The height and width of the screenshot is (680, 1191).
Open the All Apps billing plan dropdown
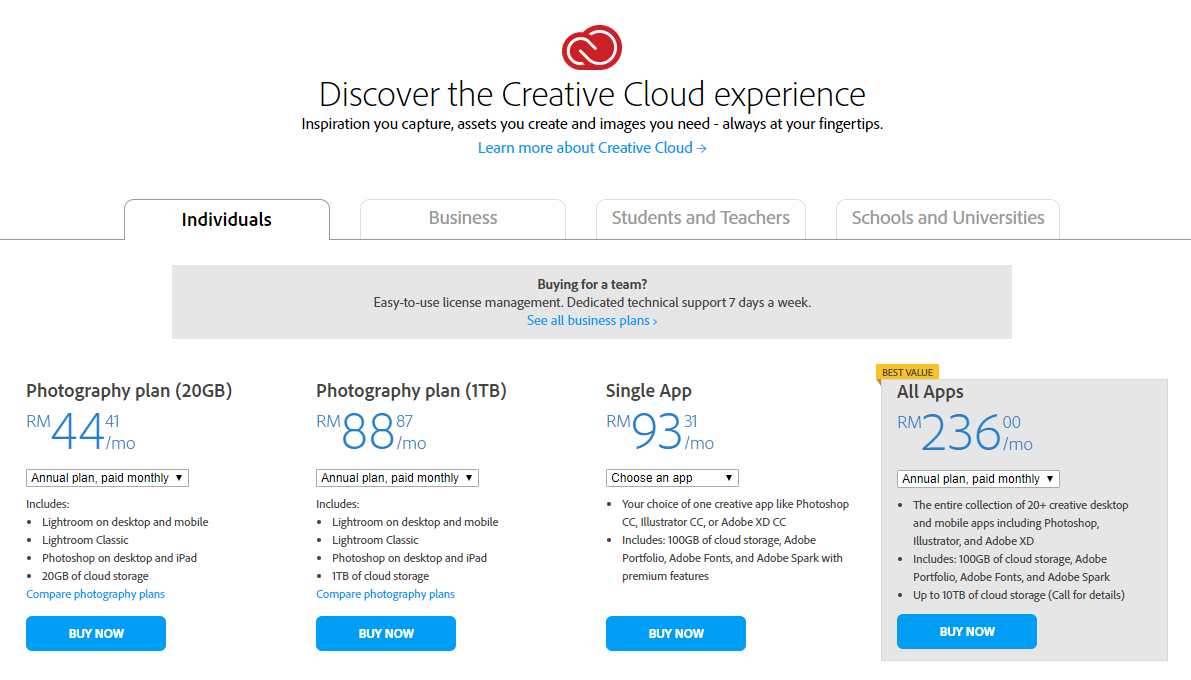(x=978, y=479)
